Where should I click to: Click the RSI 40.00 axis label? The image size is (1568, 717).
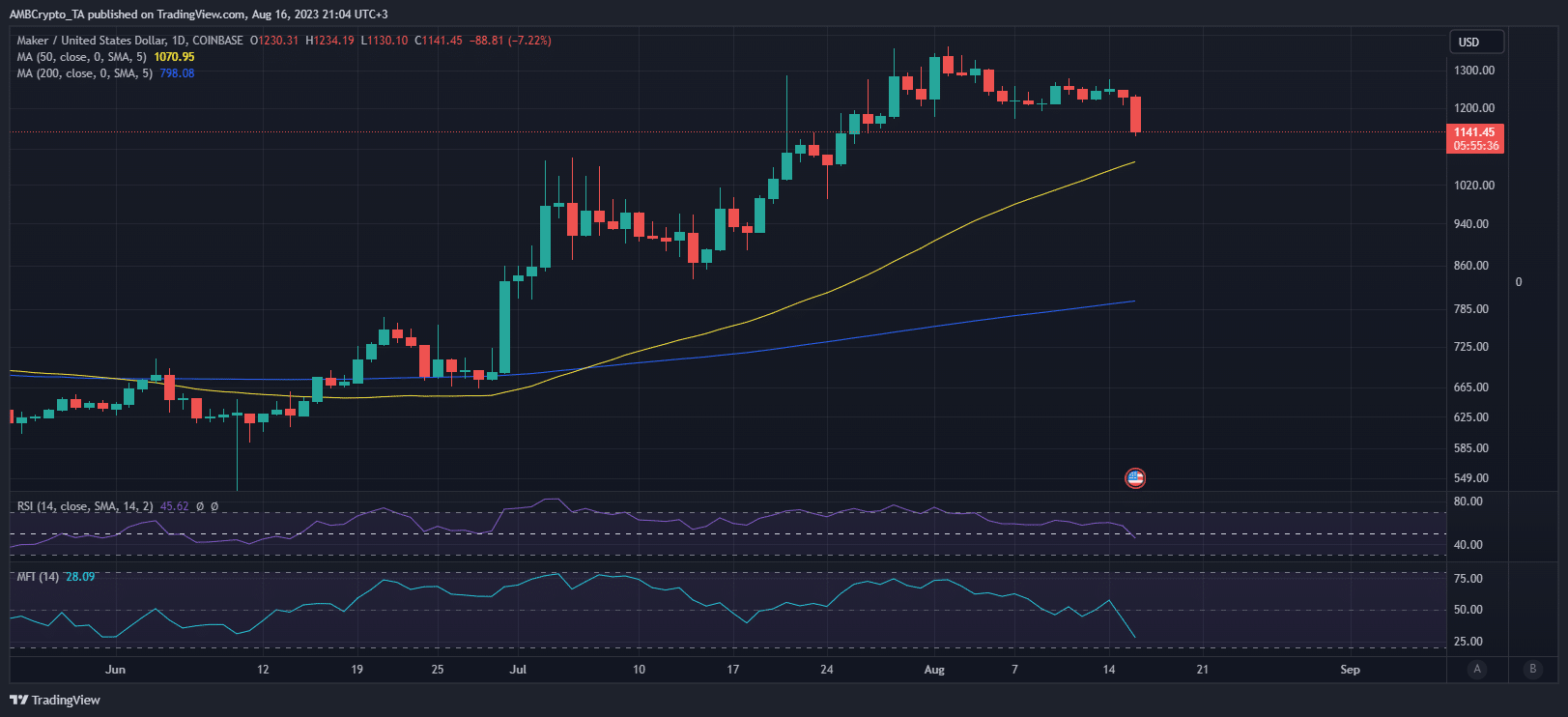1468,545
